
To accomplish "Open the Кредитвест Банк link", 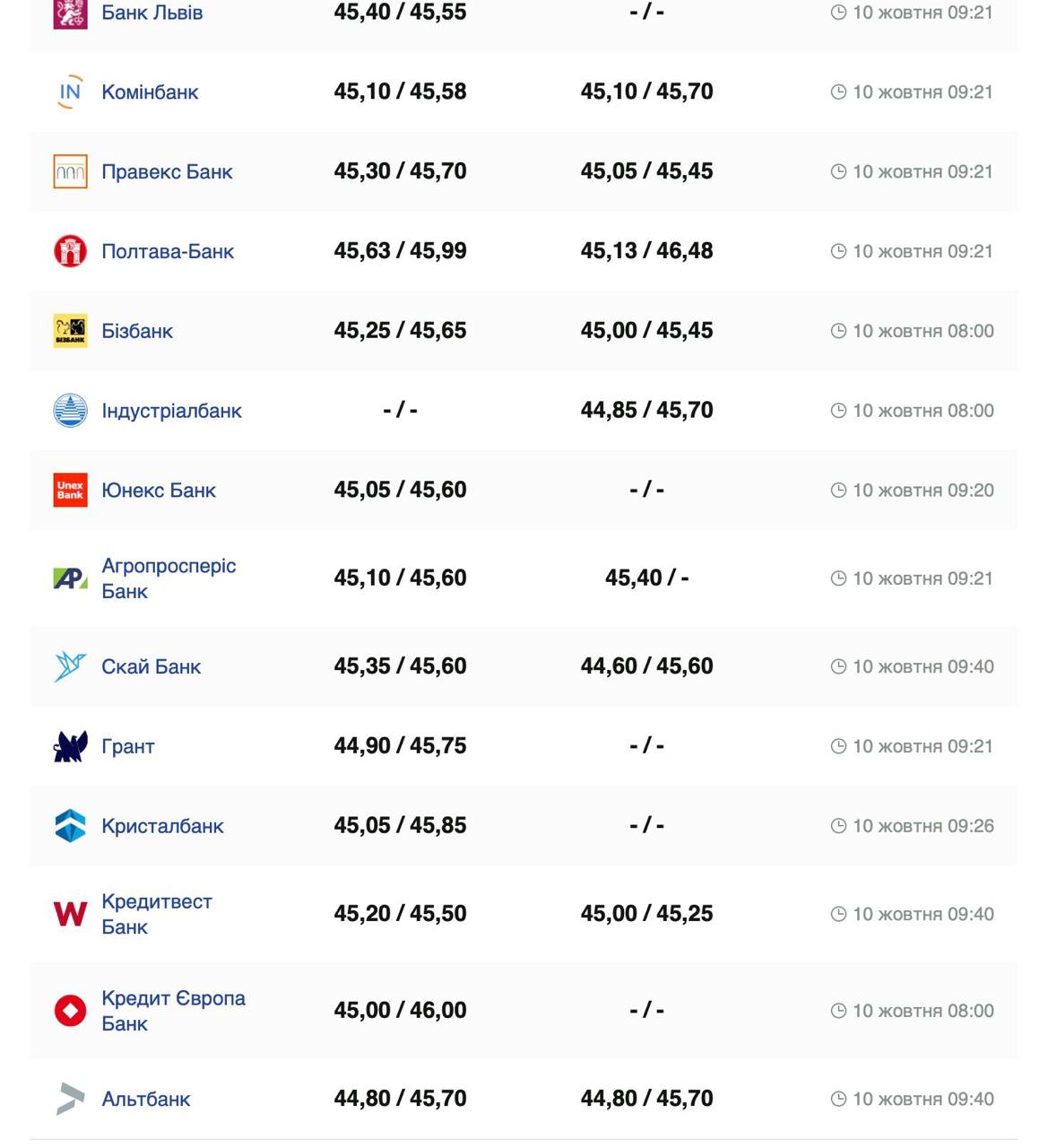I will pos(157,914).
